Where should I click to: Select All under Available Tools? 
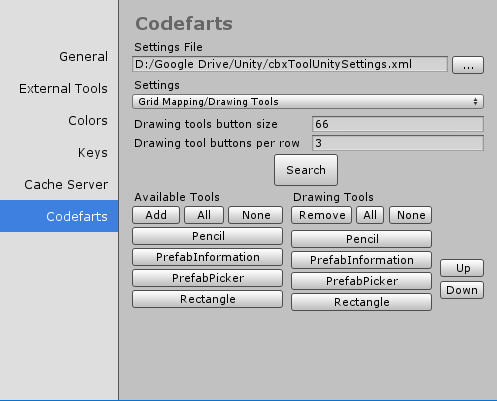[204, 215]
